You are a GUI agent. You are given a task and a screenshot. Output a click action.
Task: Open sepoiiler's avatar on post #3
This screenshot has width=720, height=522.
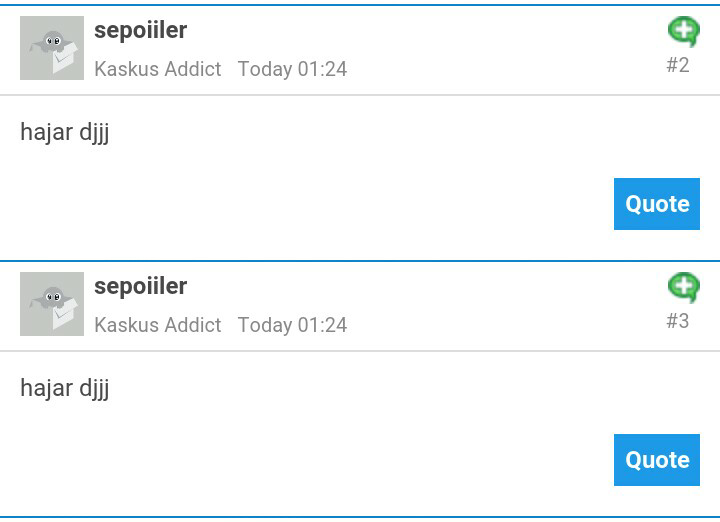52,304
